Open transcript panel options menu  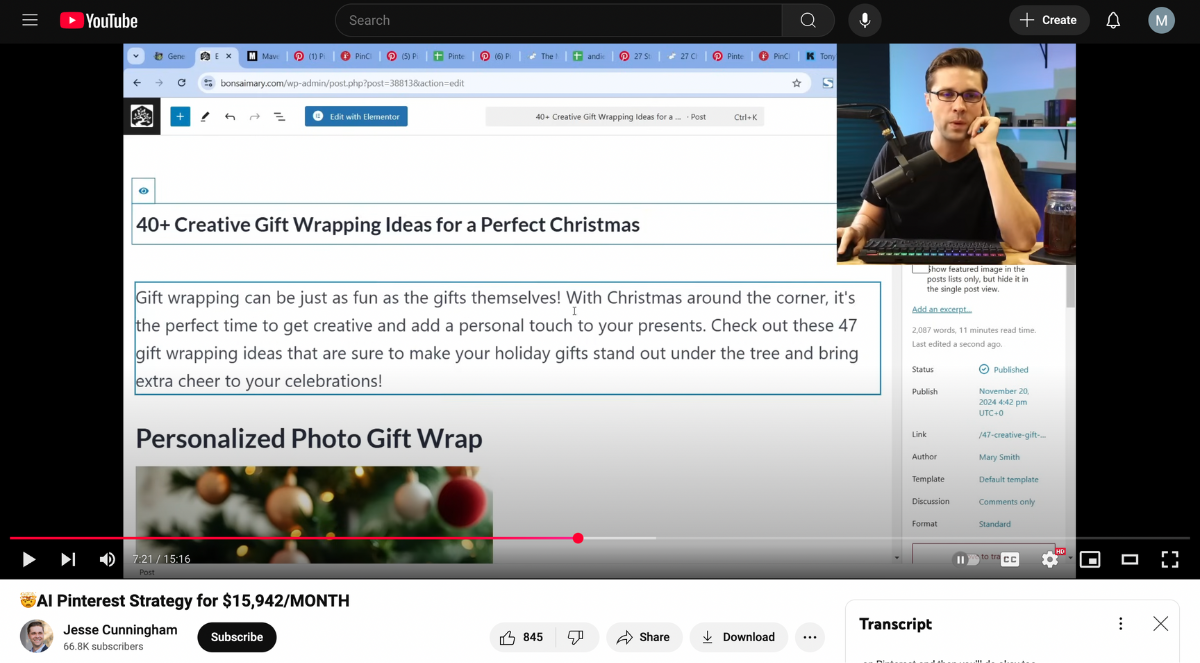1121,624
